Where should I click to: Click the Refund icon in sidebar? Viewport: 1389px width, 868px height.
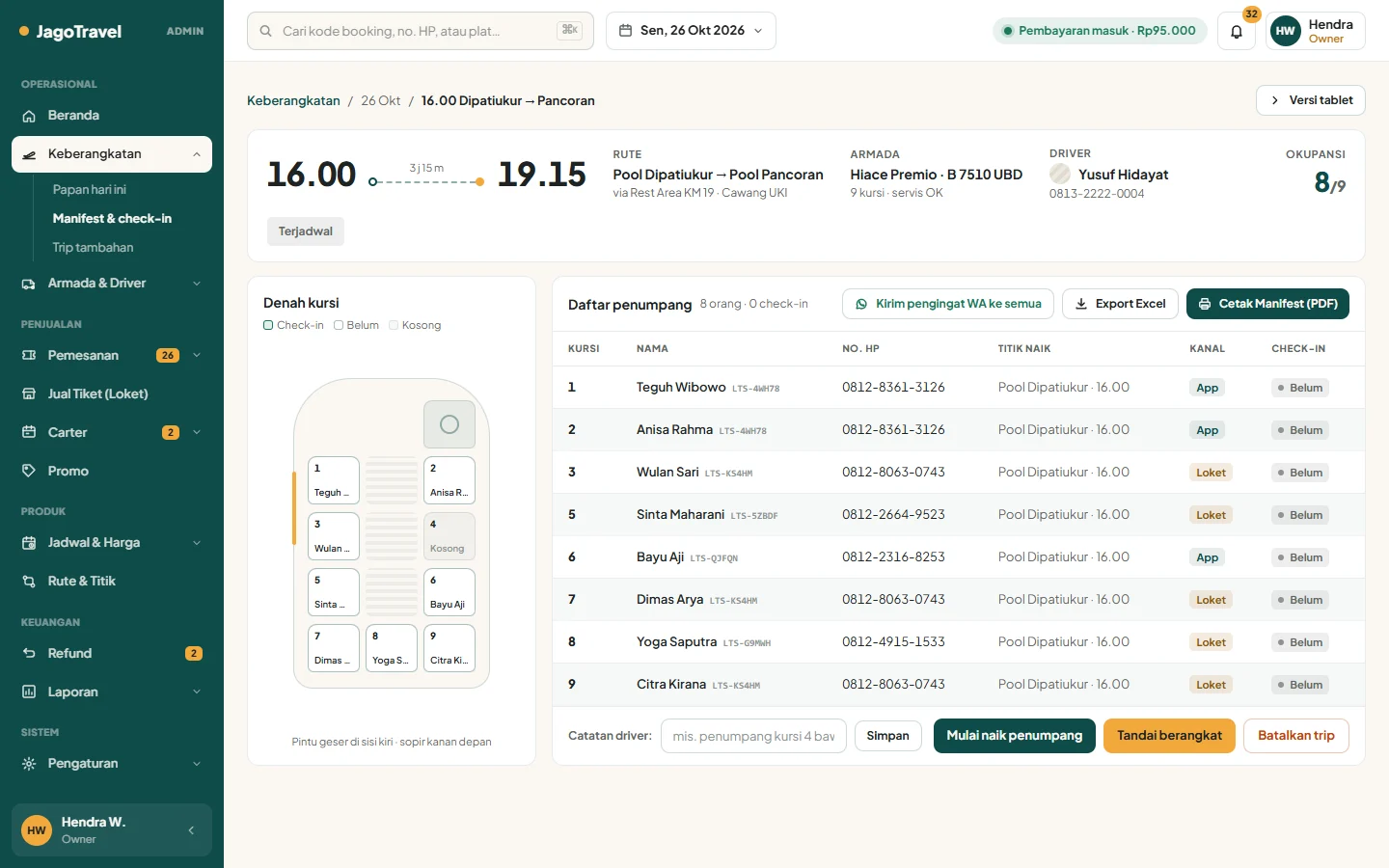29,653
